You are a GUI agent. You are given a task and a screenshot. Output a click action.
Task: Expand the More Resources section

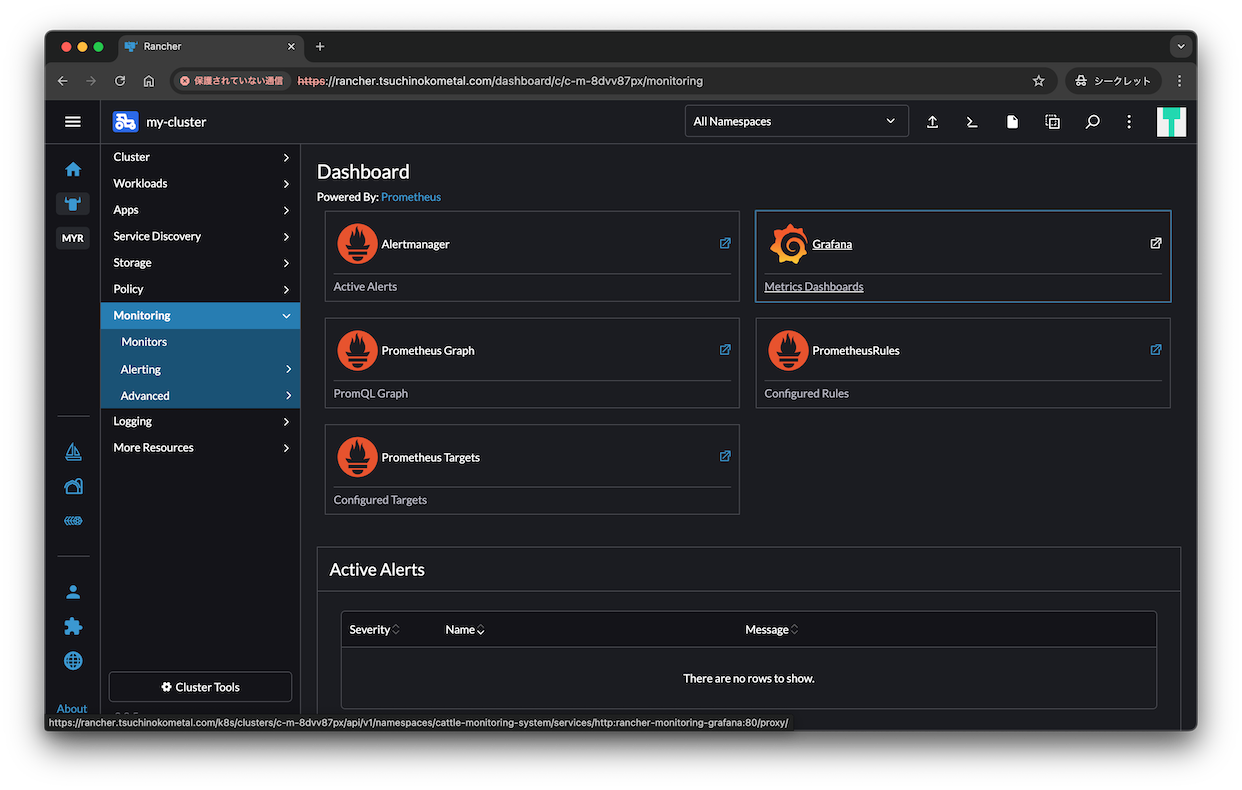pos(201,448)
